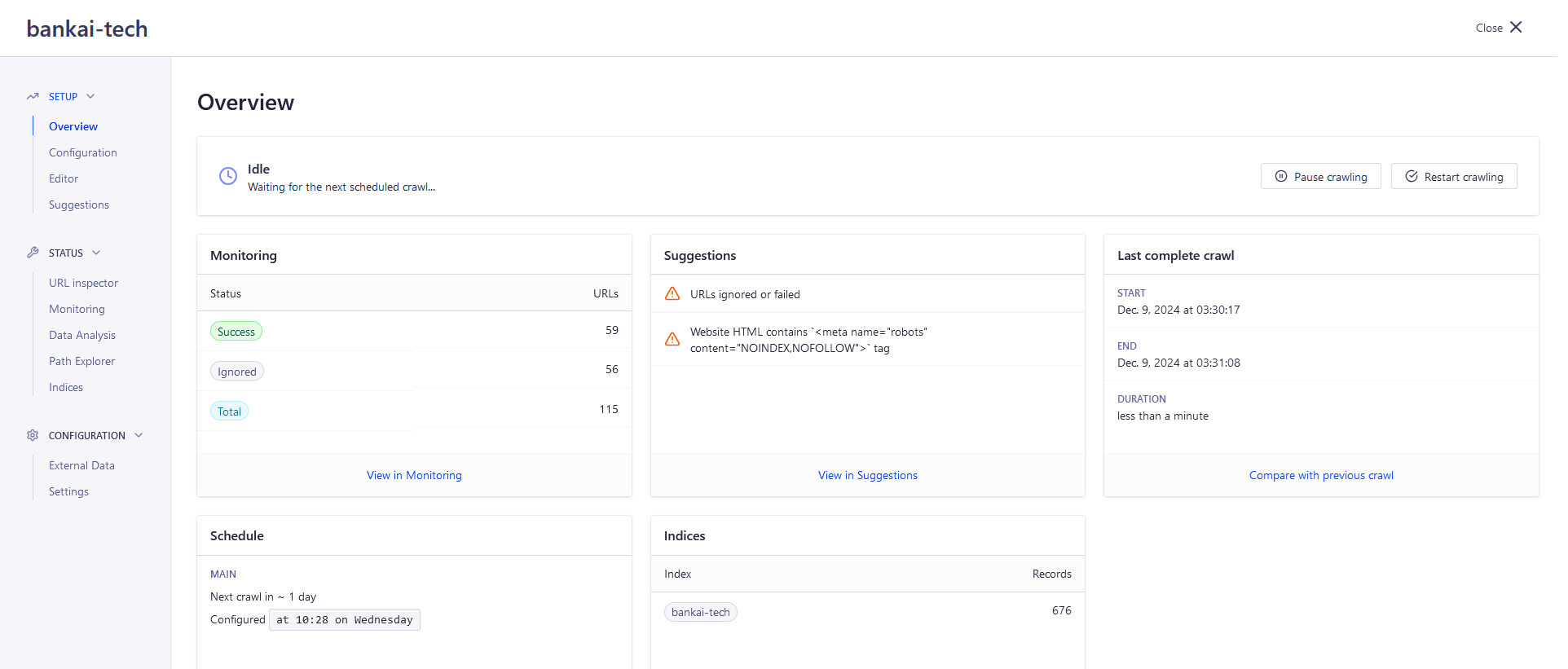Click the Ignored status badge
This screenshot has width=1568, height=669.
237,372
